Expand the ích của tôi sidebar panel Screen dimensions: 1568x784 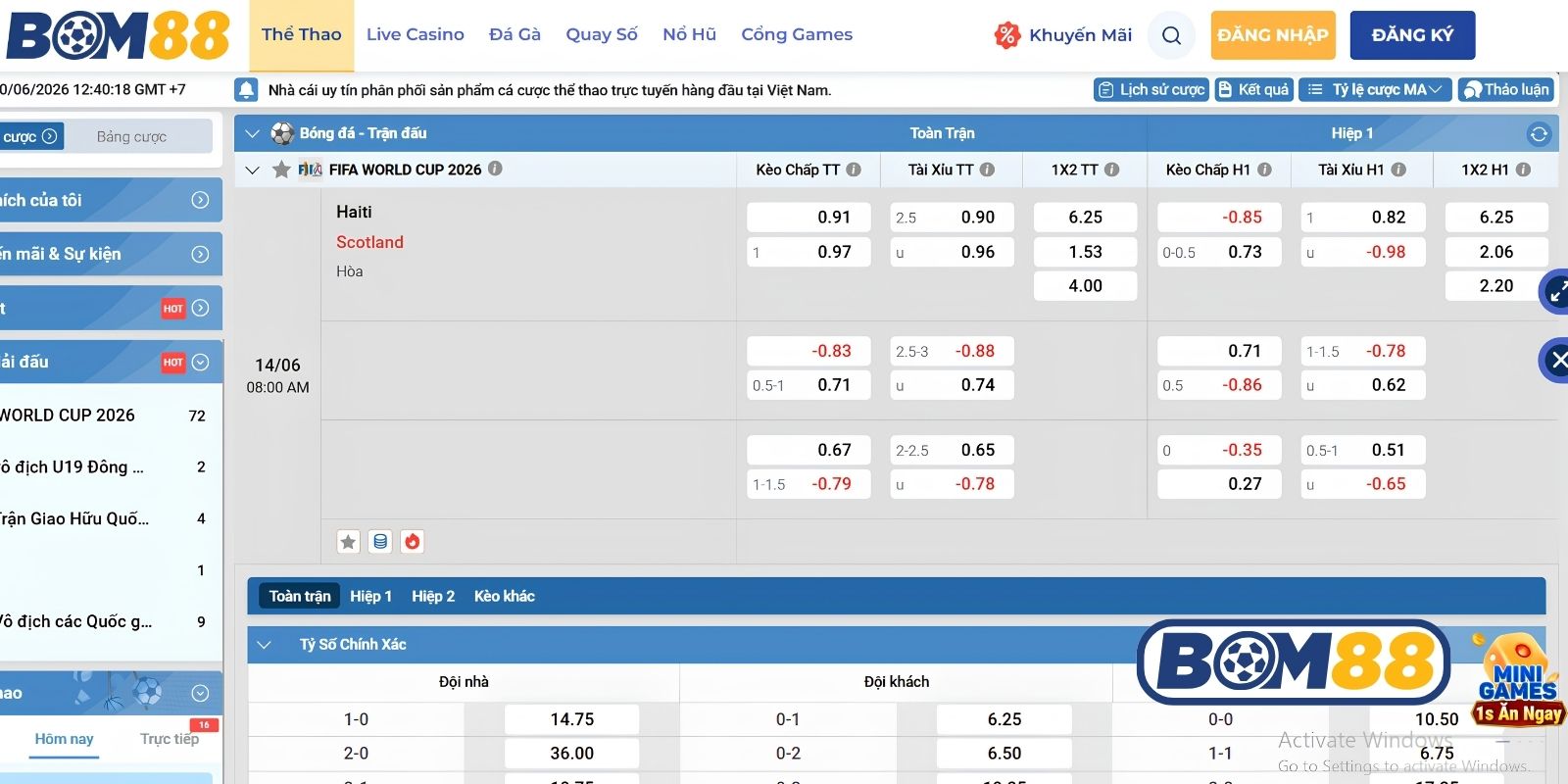(200, 200)
